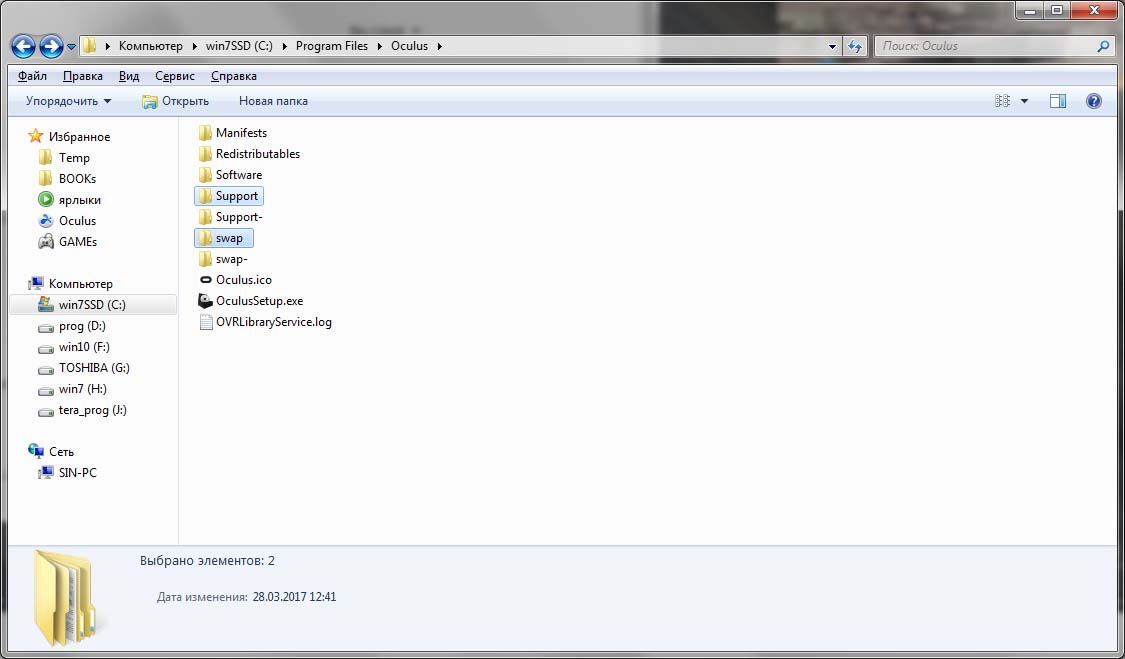Toggle the preview pane button
Screen dimensions: 1125x659
1058,101
